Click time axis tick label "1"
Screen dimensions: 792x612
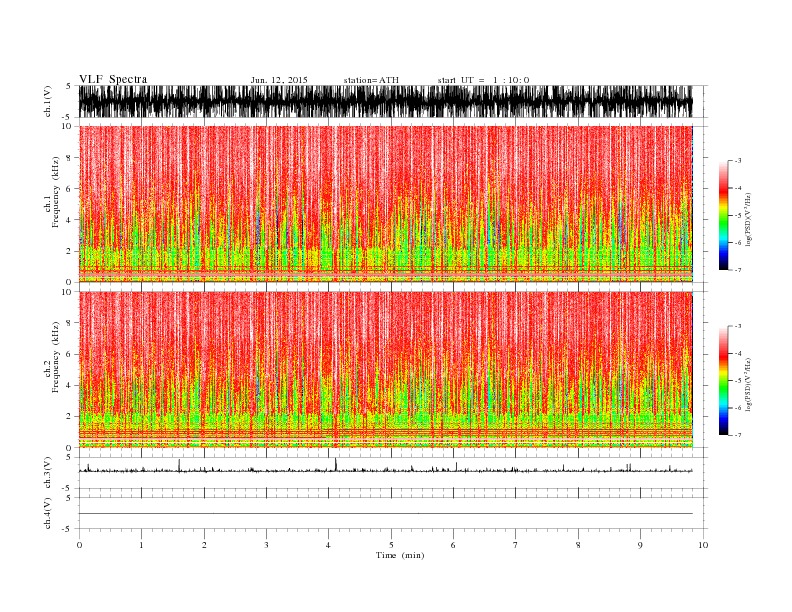click(x=141, y=545)
